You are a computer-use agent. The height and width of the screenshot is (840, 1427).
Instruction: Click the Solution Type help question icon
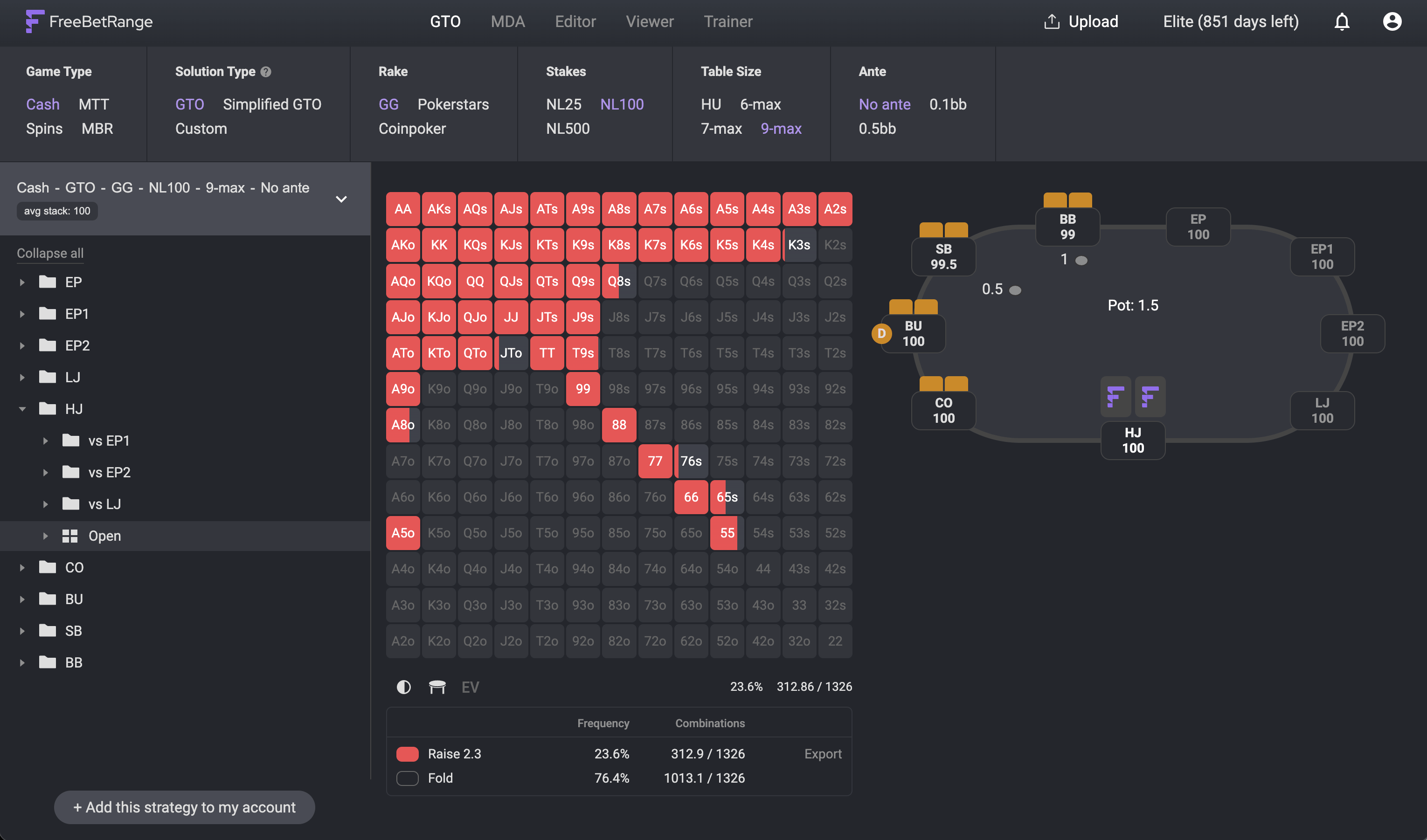[266, 72]
